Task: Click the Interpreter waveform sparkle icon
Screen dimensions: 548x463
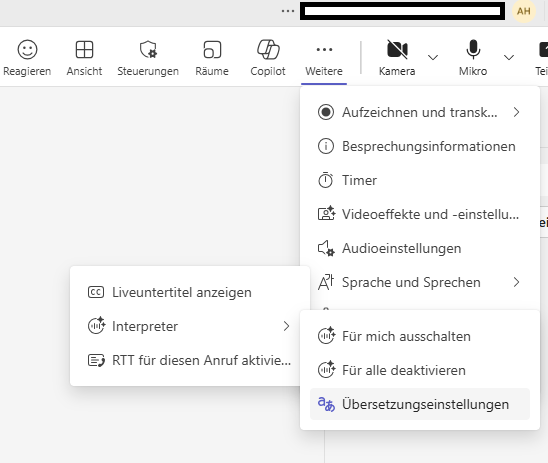Action: 96,325
